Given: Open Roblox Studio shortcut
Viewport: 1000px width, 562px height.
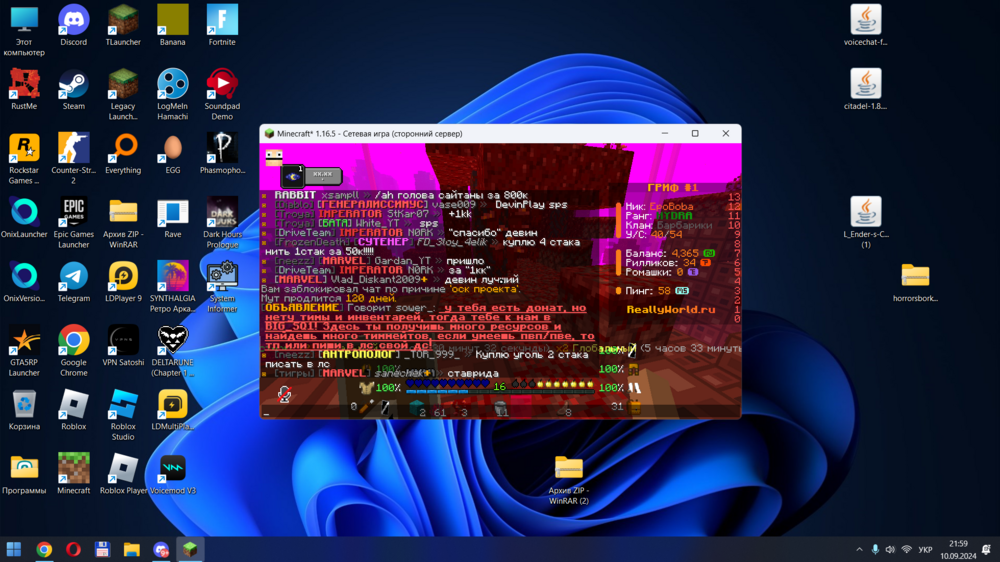Looking at the screenshot, I should 123,415.
